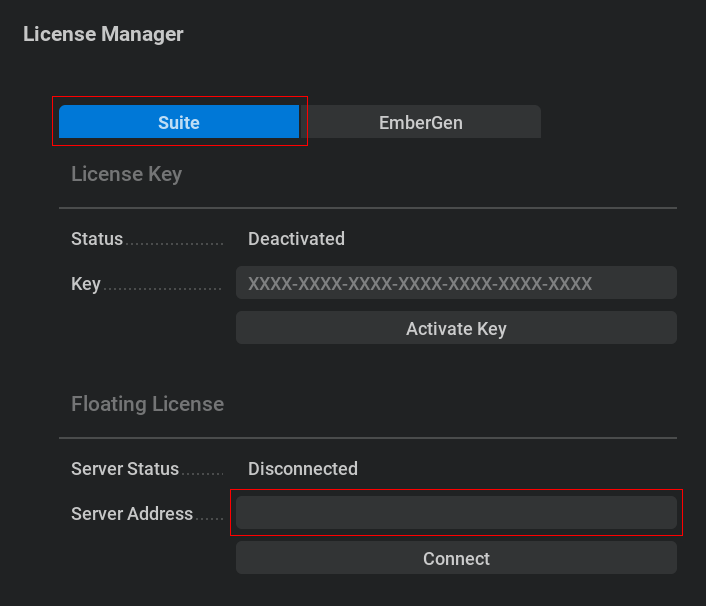The width and height of the screenshot is (706, 606).
Task: Select the Suite tab
Action: click(x=179, y=122)
